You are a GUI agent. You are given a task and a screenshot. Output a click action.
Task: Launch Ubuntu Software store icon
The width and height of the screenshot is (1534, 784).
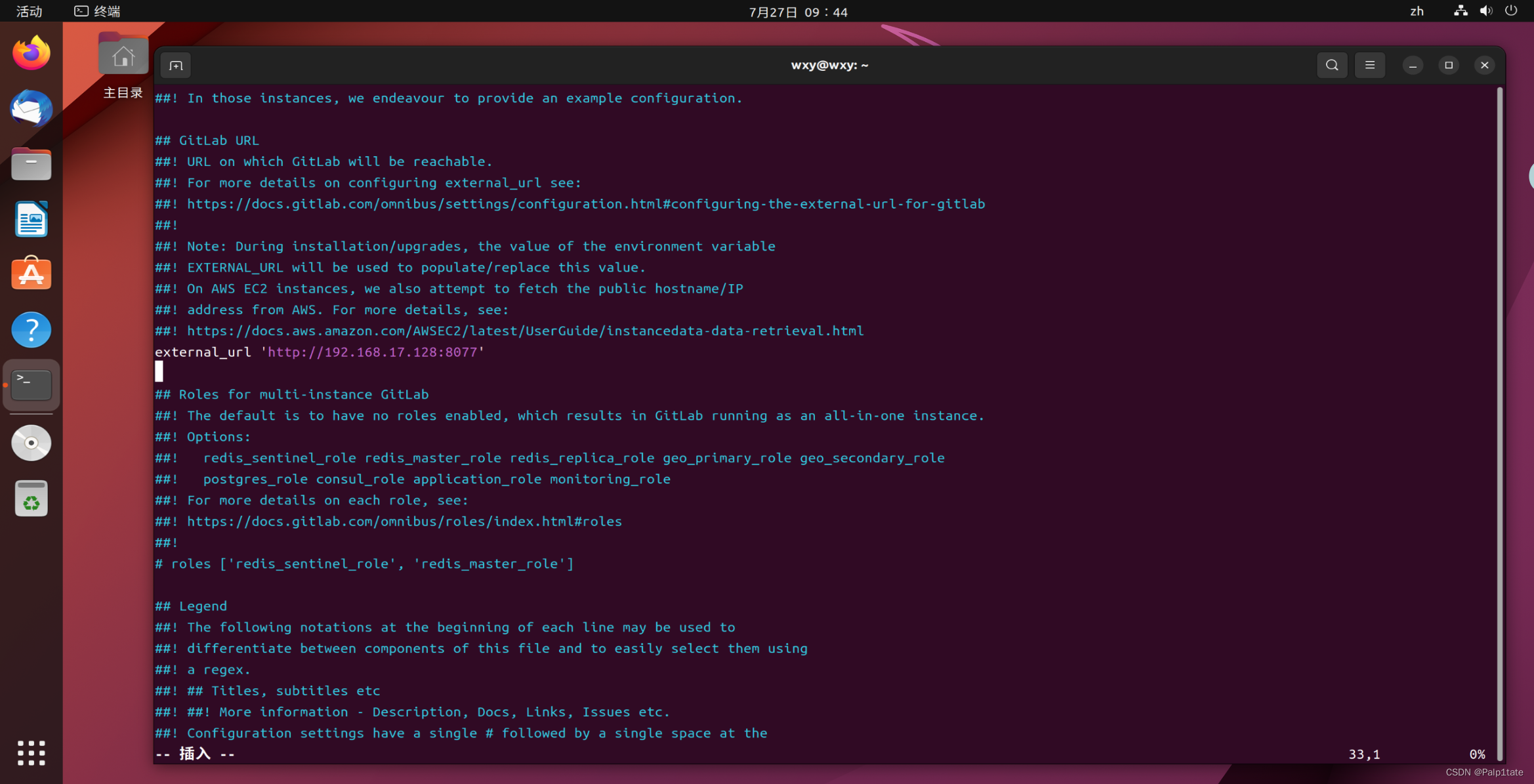coord(31,274)
